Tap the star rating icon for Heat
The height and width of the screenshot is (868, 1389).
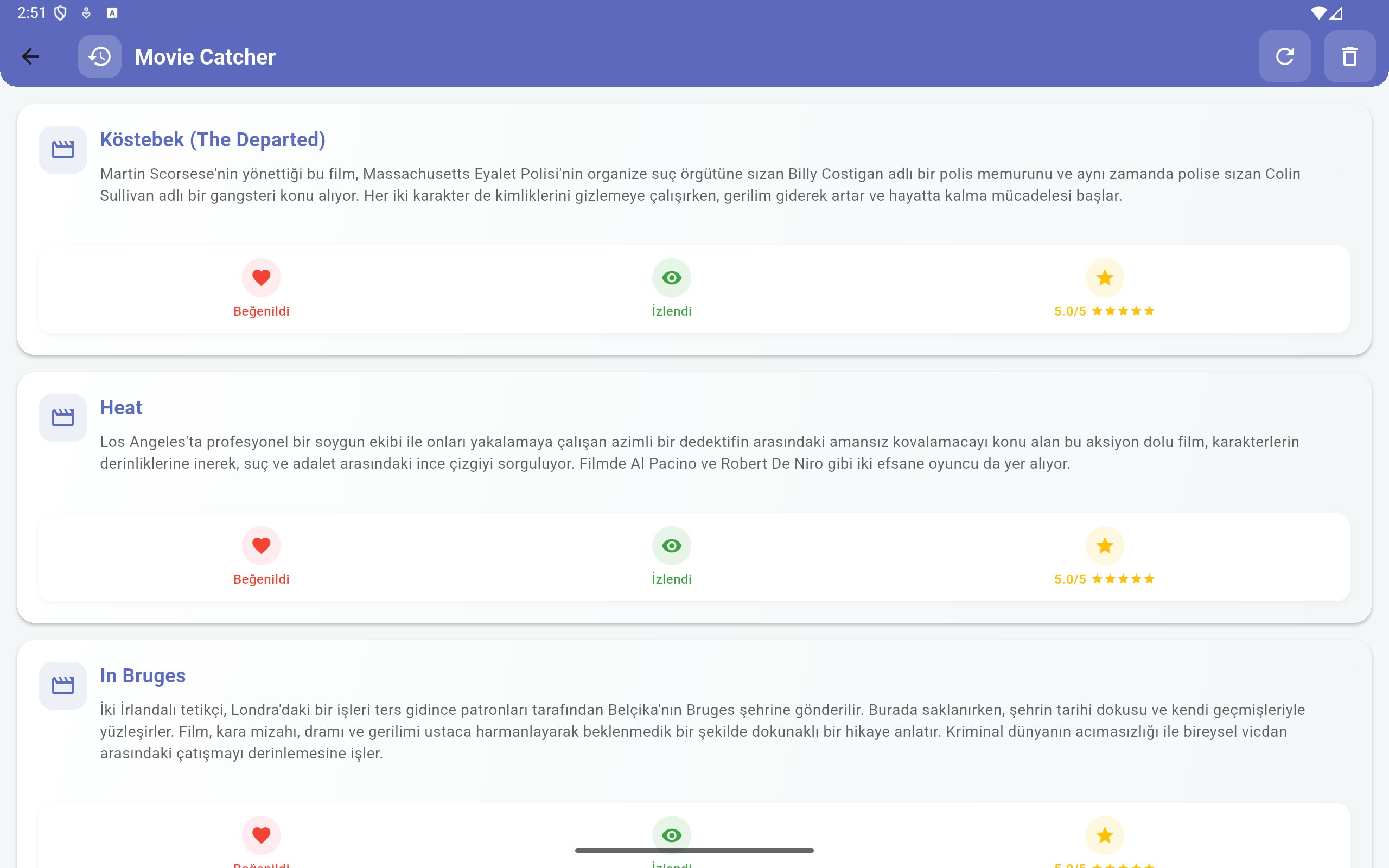[1104, 545]
